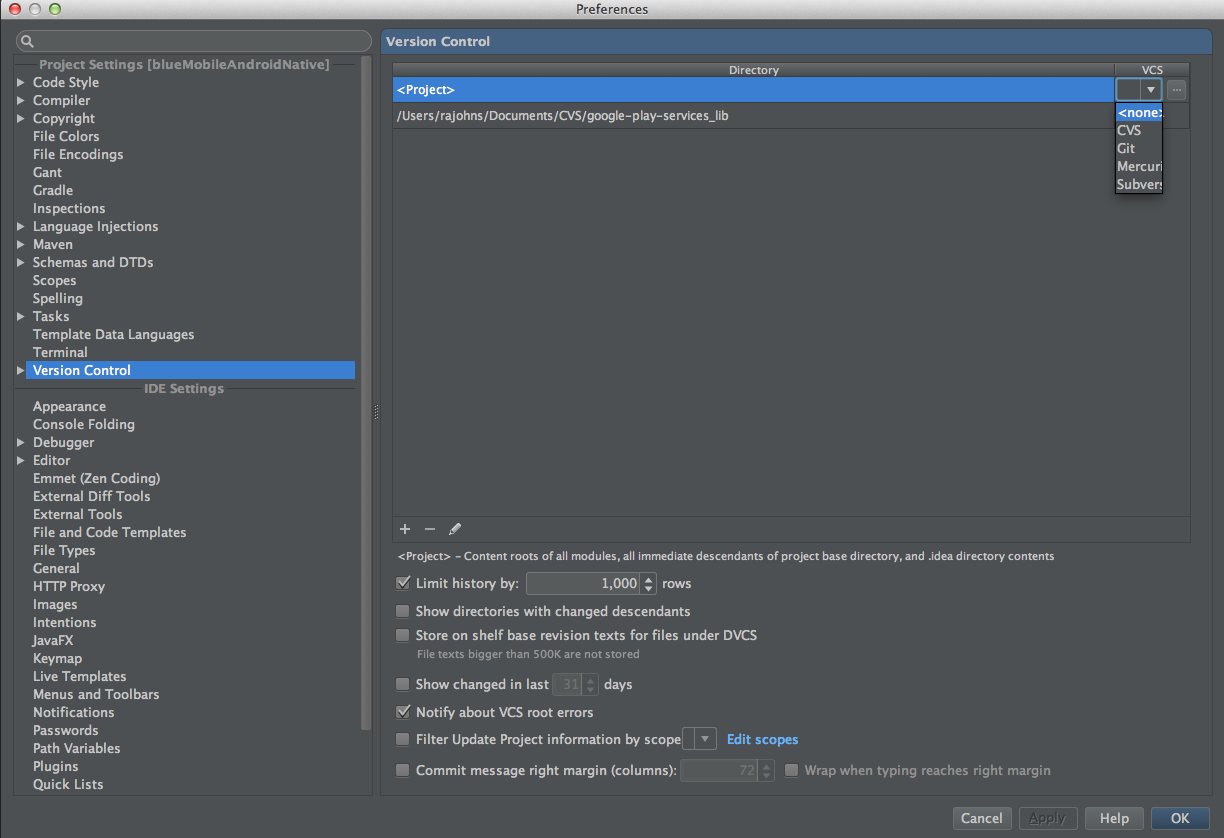Image resolution: width=1224 pixels, height=838 pixels.
Task: Click the pencil edit icon below table
Action: pos(455,529)
